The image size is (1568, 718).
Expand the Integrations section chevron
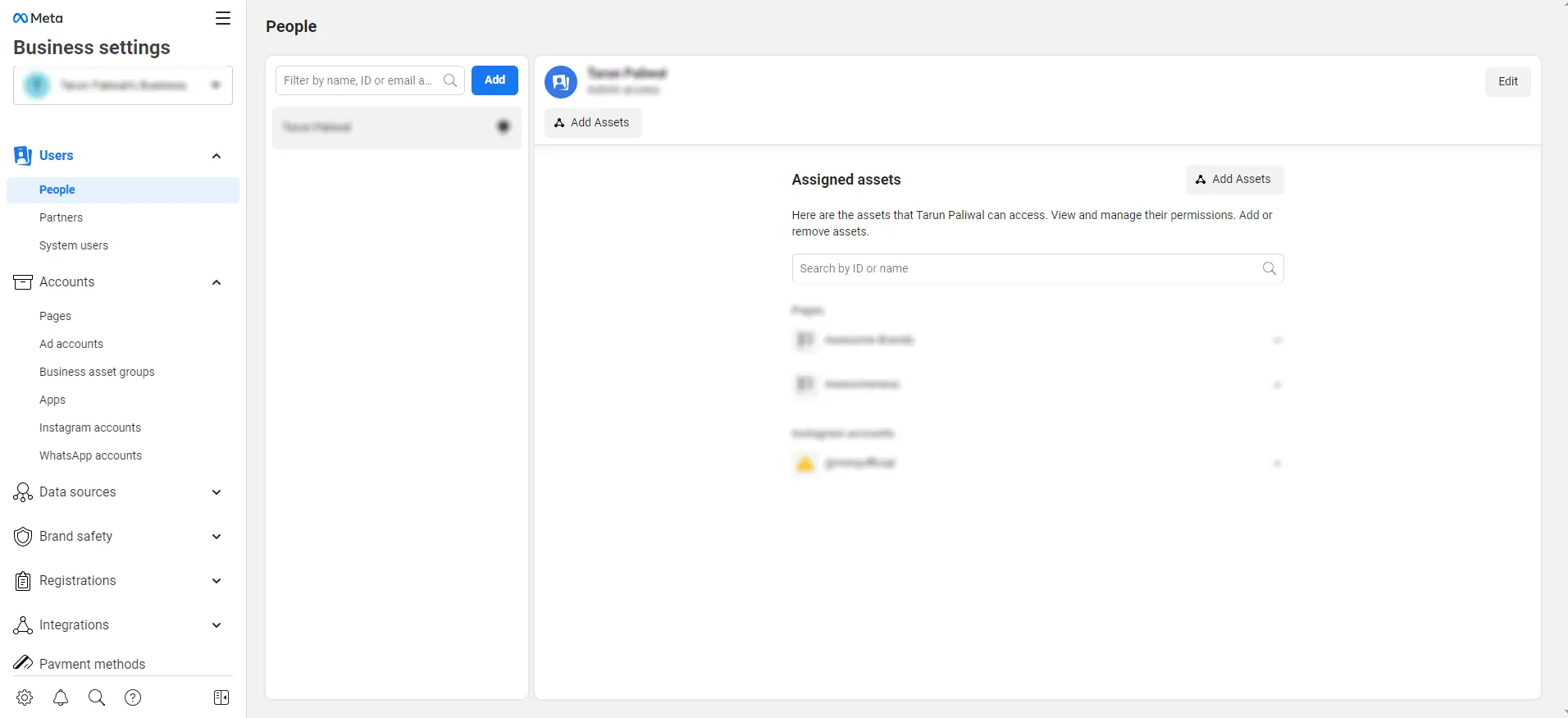217,625
